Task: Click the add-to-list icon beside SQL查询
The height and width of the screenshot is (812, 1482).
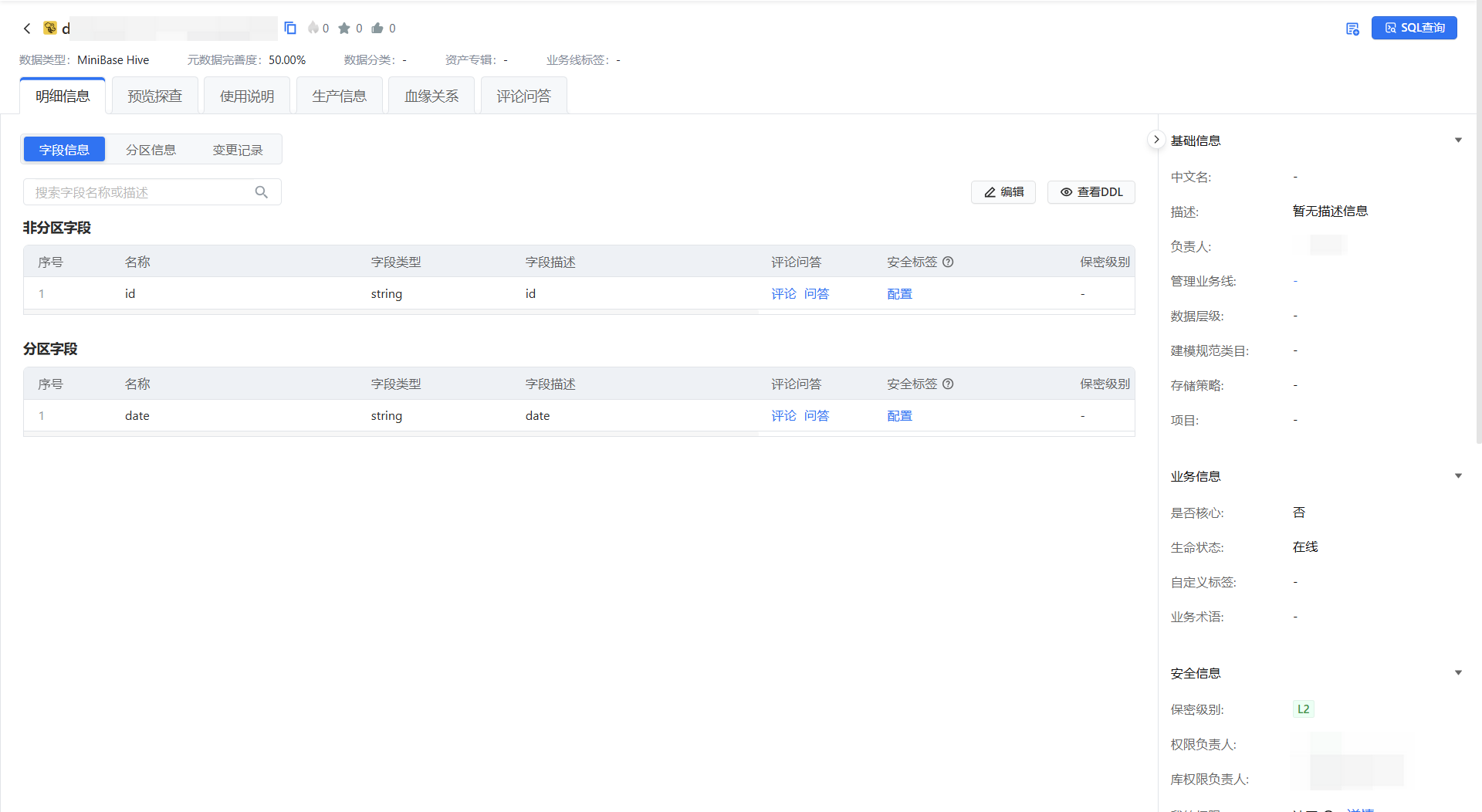Action: [x=1352, y=29]
